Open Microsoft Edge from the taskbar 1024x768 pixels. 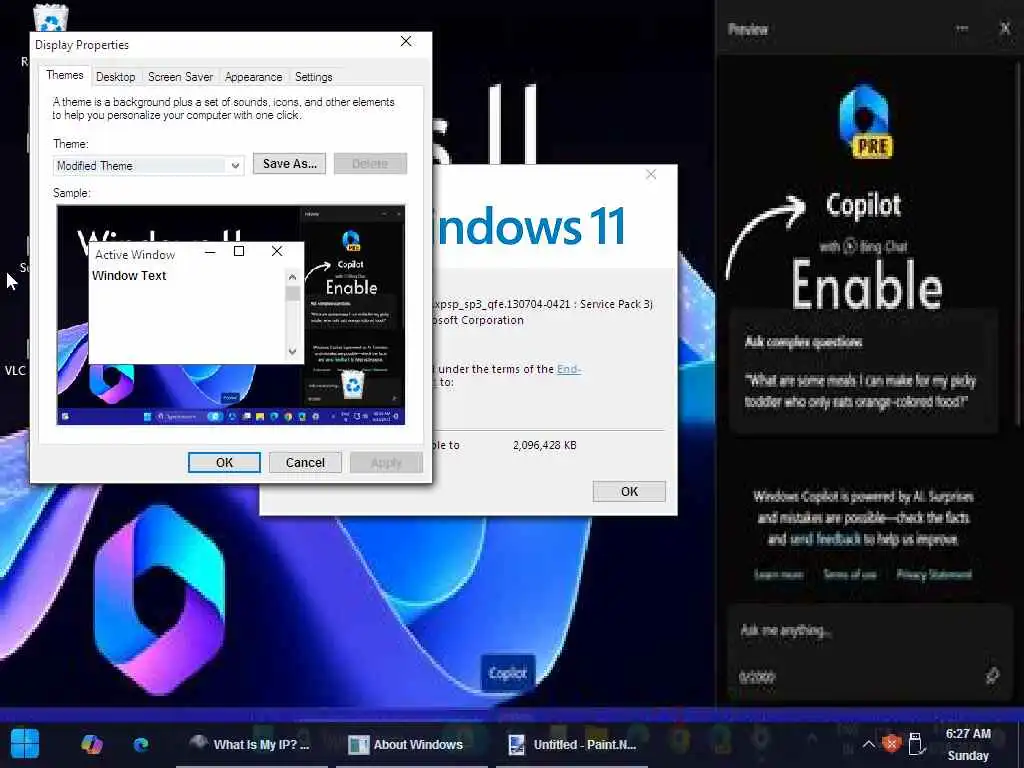click(141, 744)
